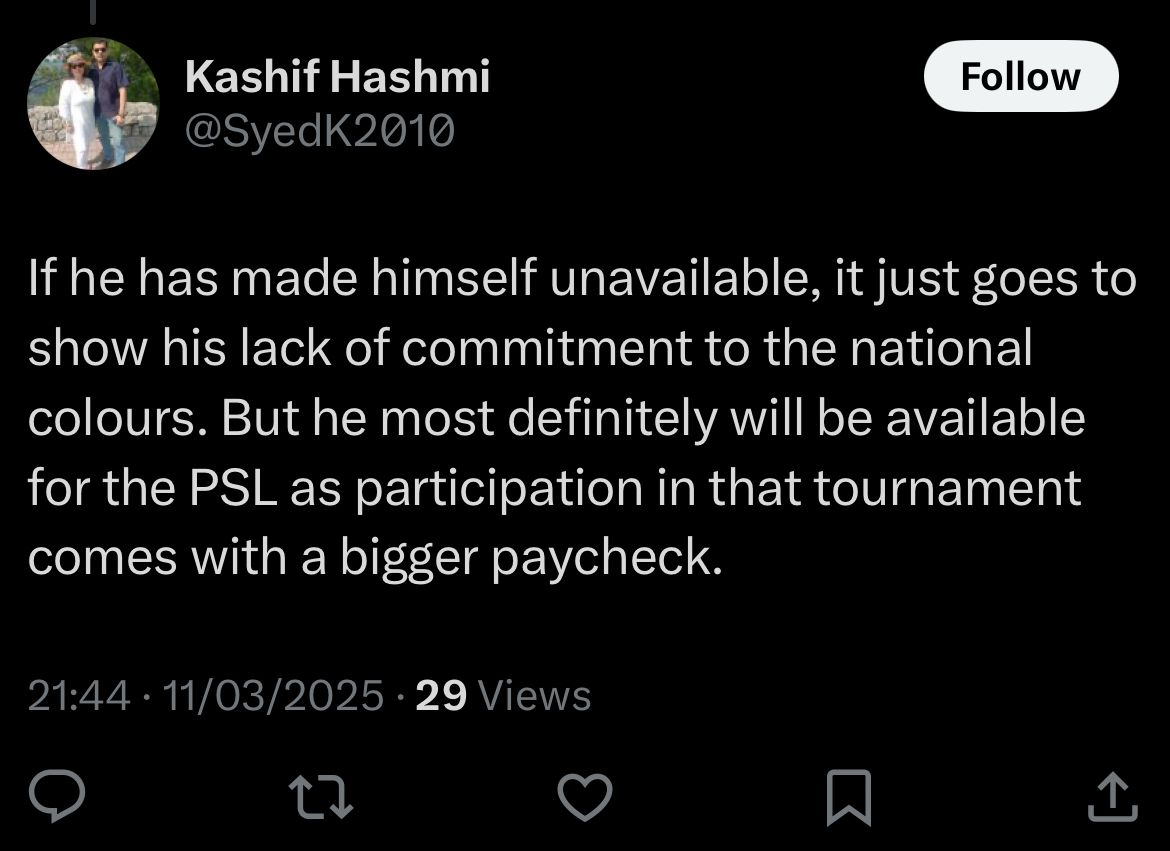Reply to Kashif Hashmi's tweet

(57, 798)
